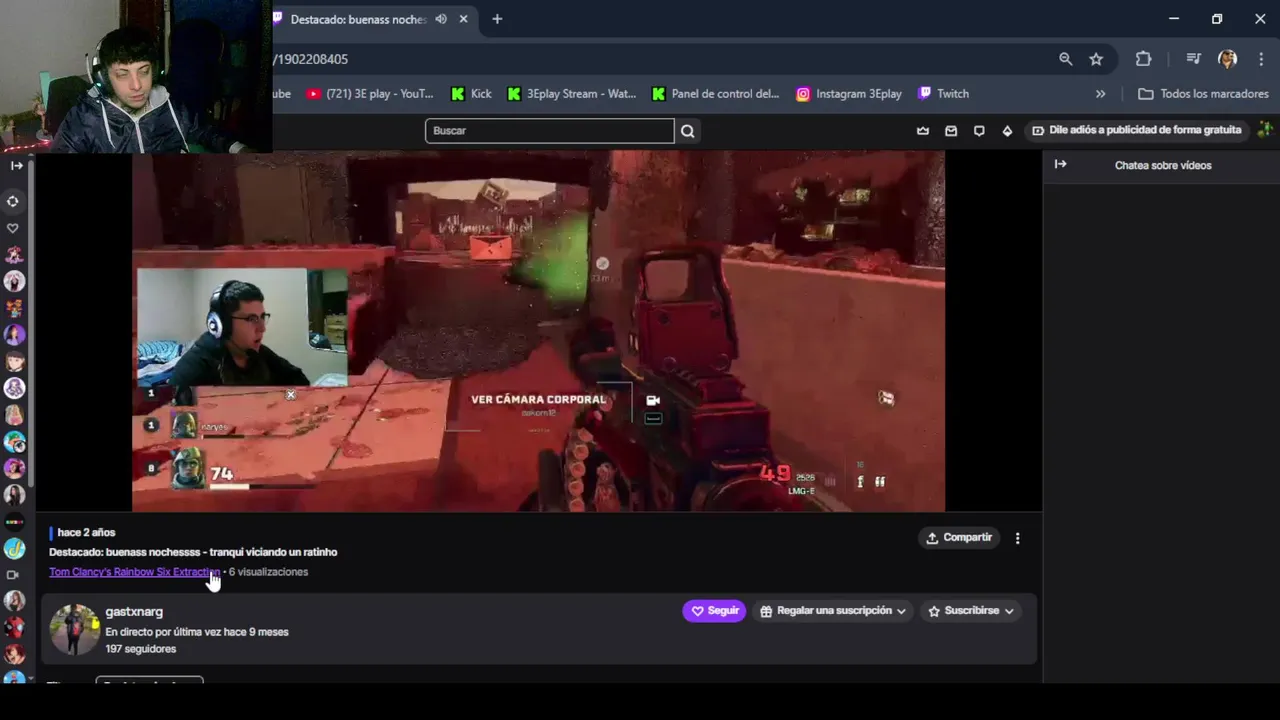1280x720 pixels.
Task: Open a new browser tab
Action: click(497, 19)
